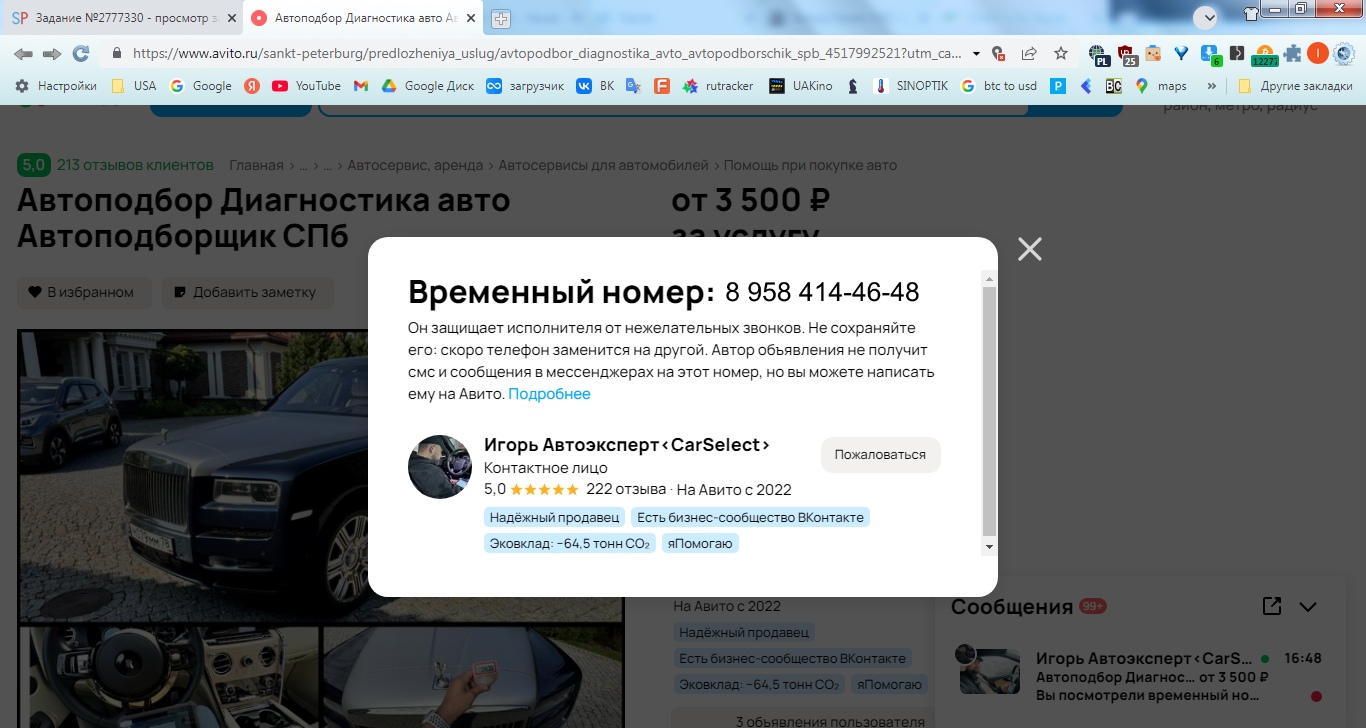Open the загрузчик bookmark
This screenshot has height=728, width=1366.
[x=526, y=86]
